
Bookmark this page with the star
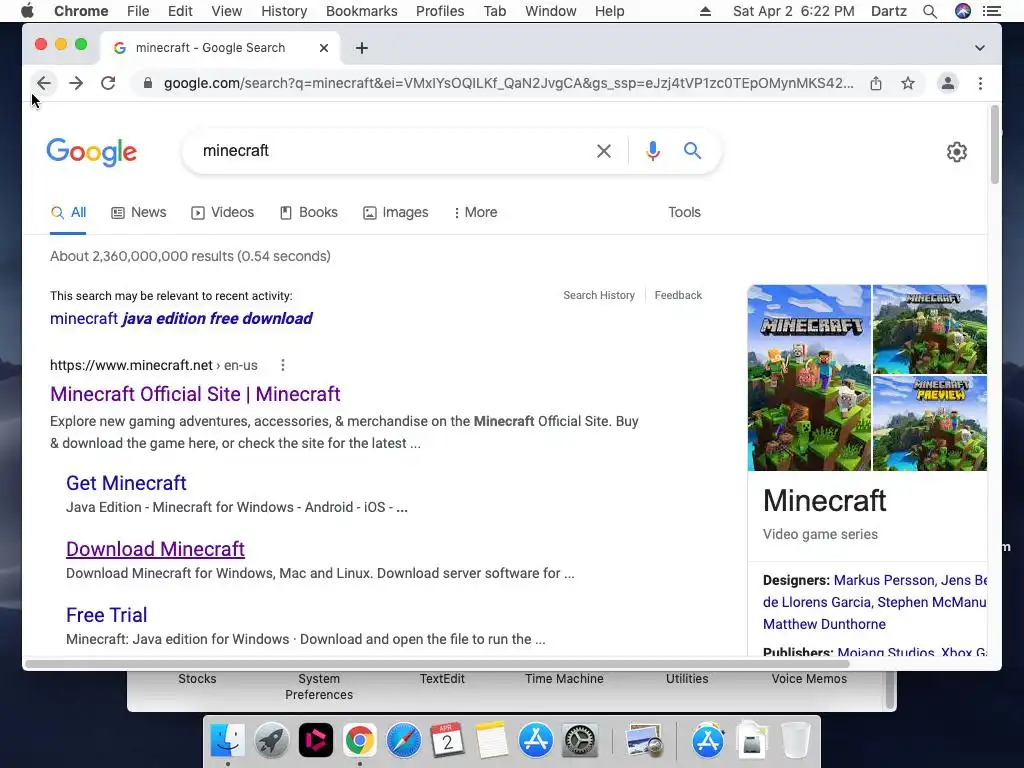(x=908, y=83)
